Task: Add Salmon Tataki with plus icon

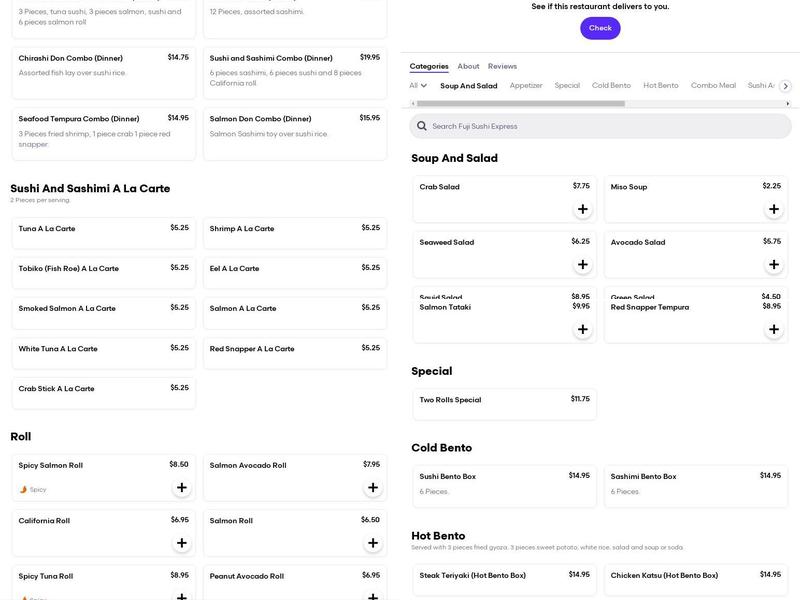Action: (582, 329)
